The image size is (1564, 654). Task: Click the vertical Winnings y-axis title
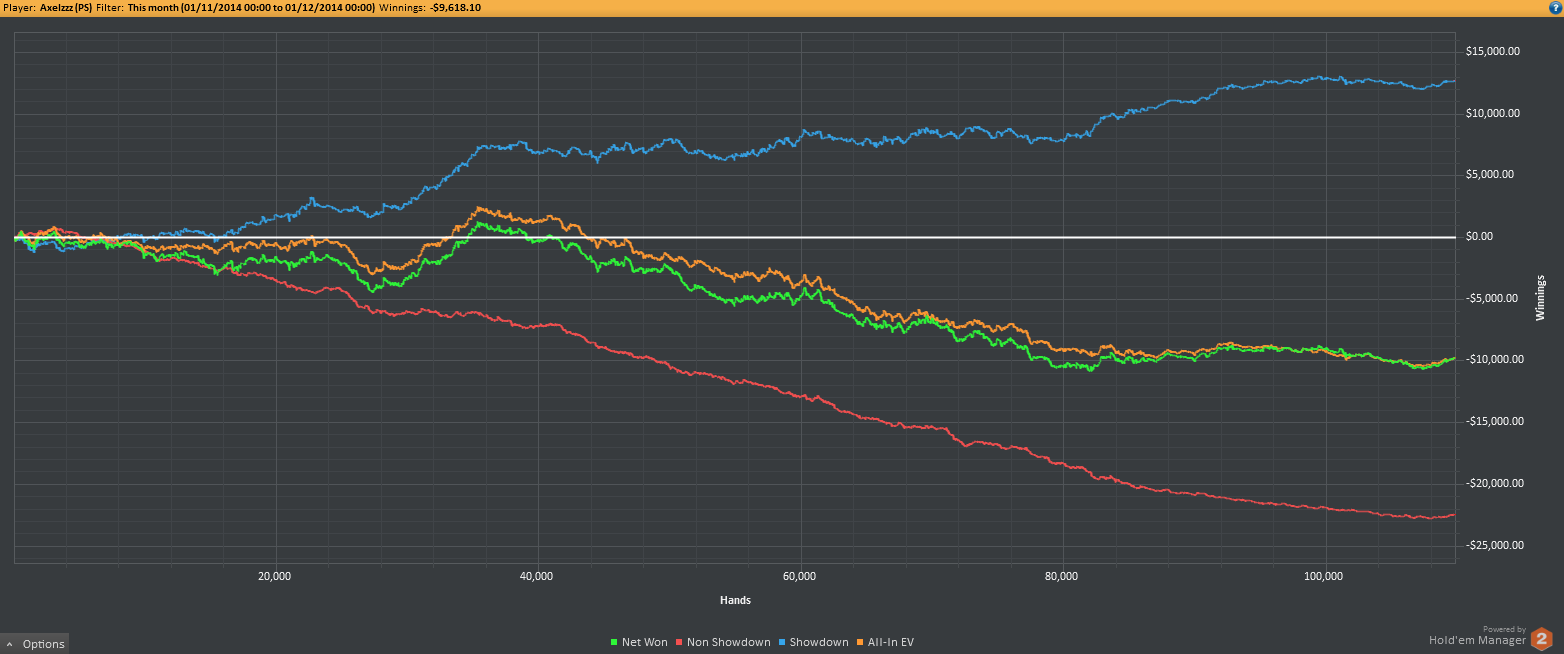(x=1541, y=298)
